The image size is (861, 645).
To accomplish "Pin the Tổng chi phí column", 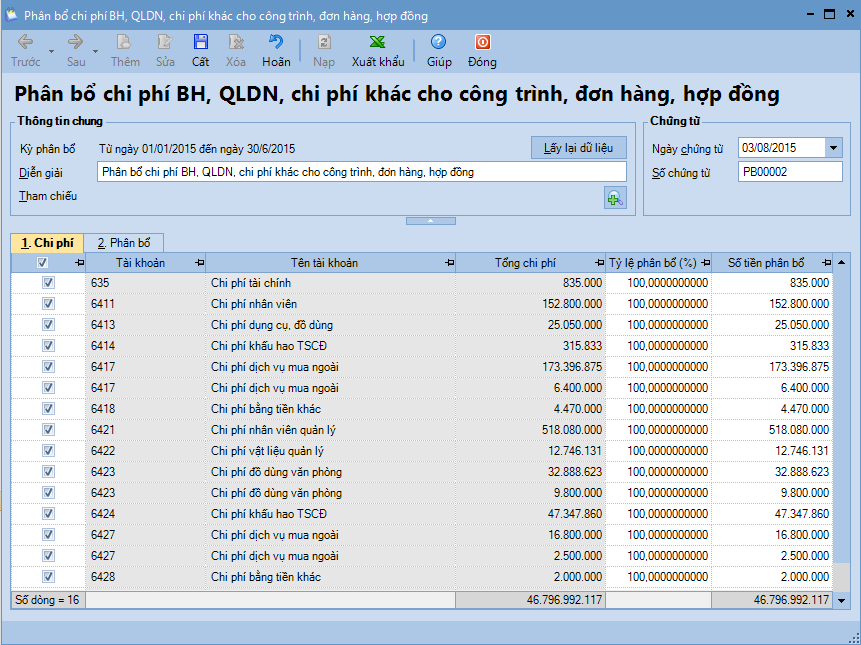I will click(600, 263).
